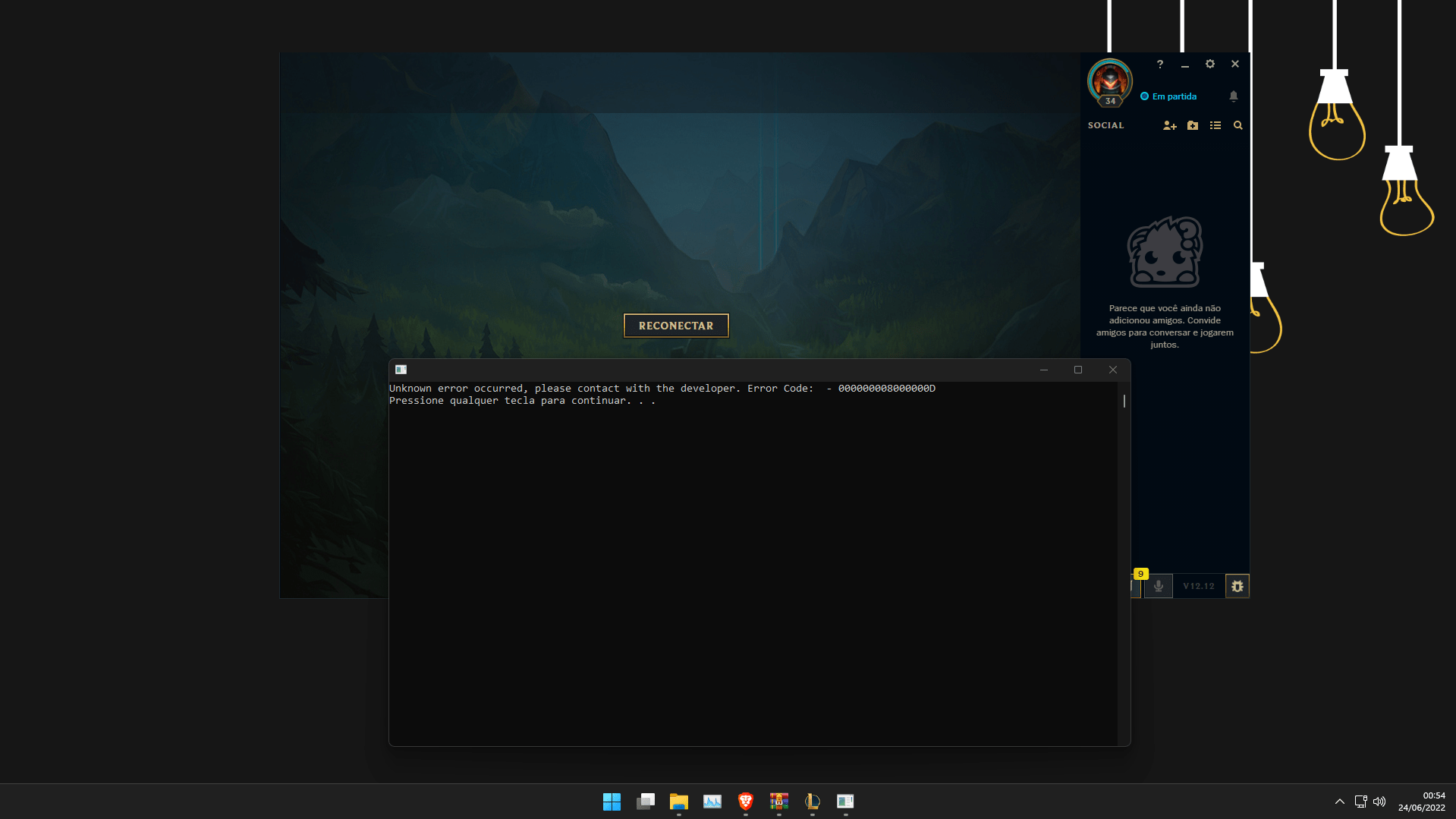
Task: Open the 'Em partida' status selector
Action: point(1168,96)
